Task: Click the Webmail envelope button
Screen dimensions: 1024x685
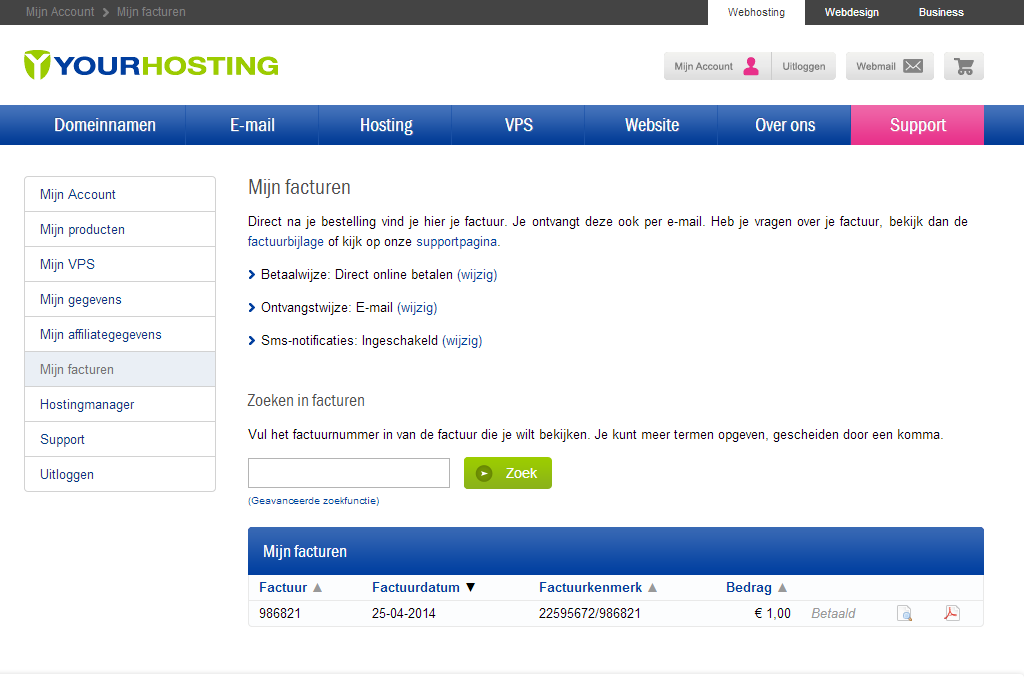Action: coord(889,66)
